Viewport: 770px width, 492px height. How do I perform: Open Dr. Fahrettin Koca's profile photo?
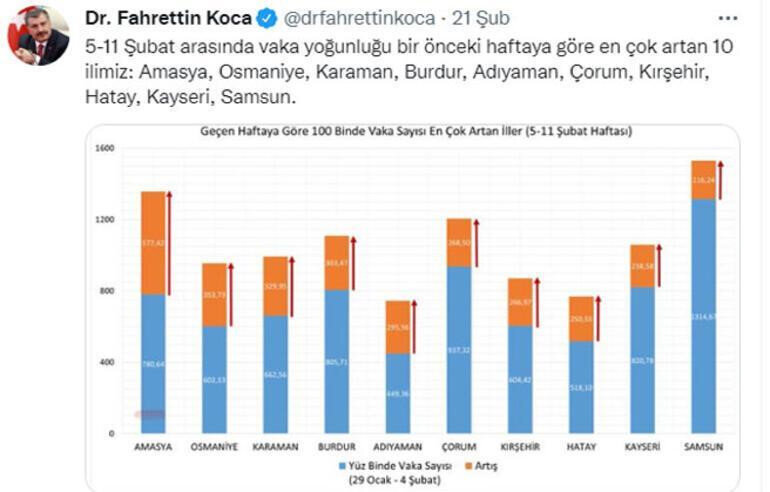pyautogui.click(x=38, y=36)
